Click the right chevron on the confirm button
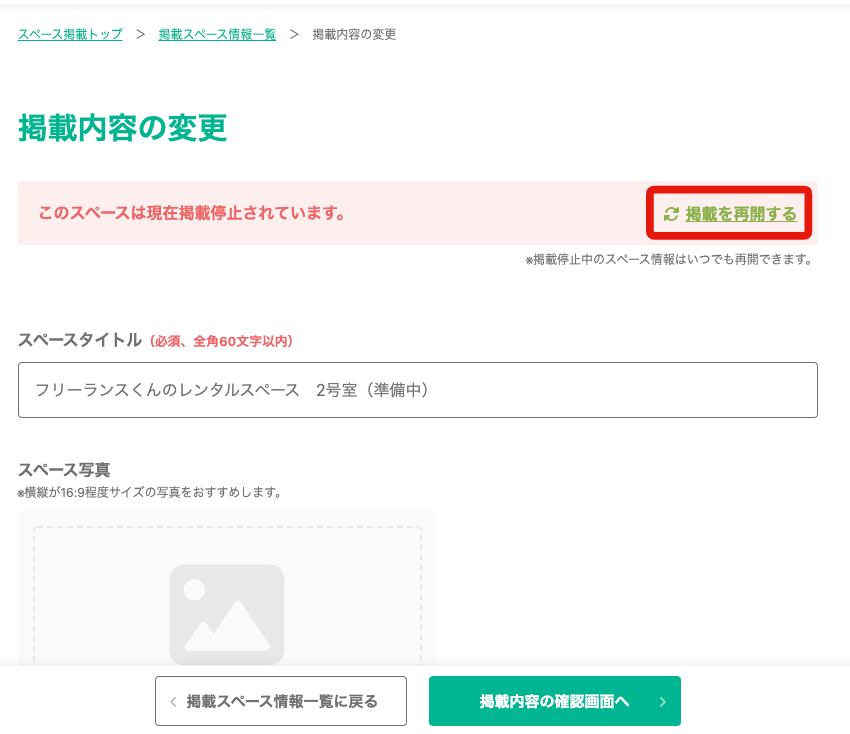This screenshot has height=734, width=850. 662,702
